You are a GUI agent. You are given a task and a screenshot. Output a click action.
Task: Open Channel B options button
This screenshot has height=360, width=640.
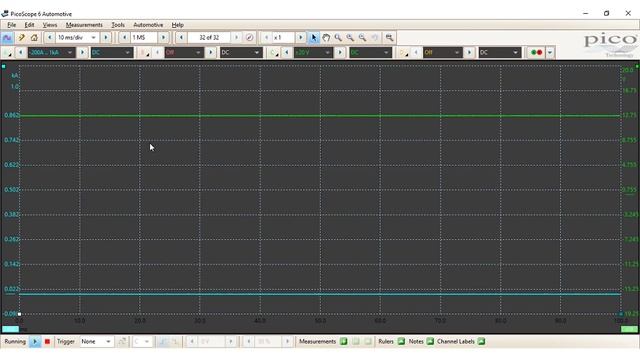[144, 53]
